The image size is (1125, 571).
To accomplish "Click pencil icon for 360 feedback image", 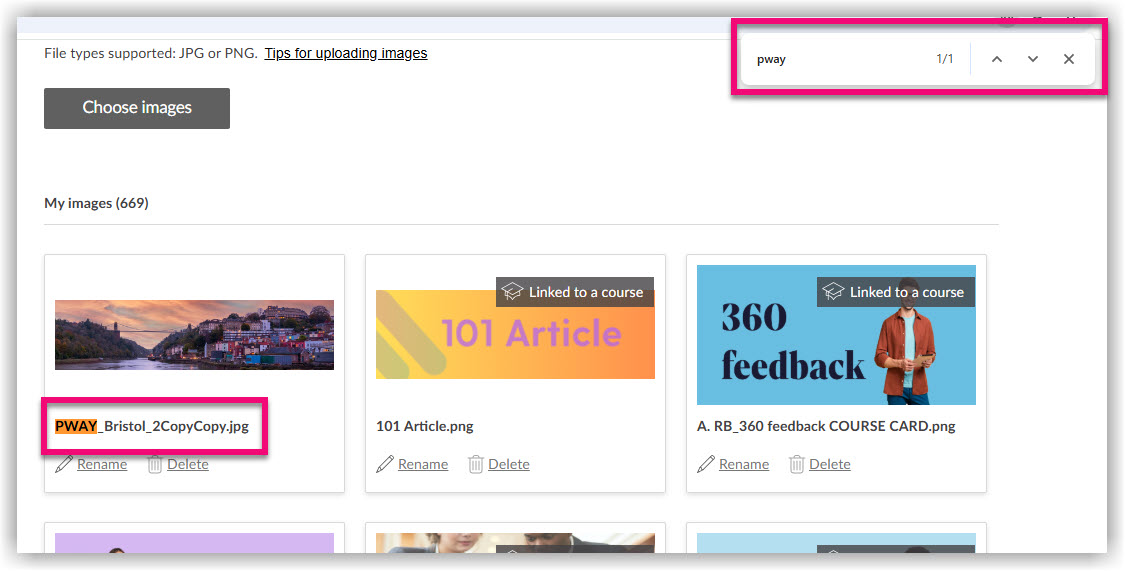I will [706, 464].
